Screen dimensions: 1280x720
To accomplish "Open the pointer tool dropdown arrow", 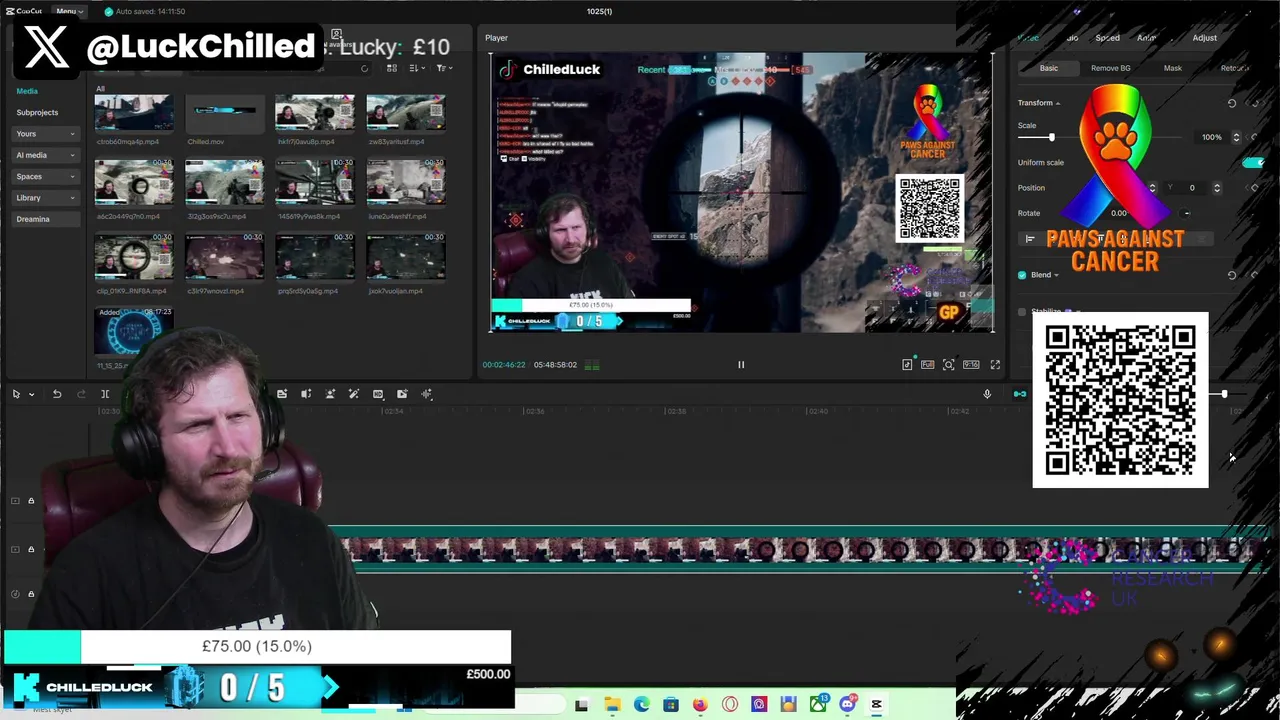I will 31,394.
